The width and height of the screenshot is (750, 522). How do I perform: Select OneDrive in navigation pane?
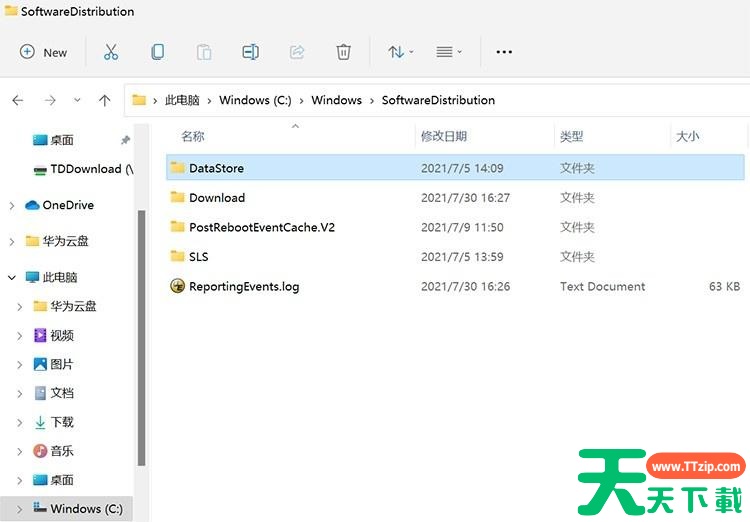click(x=59, y=205)
